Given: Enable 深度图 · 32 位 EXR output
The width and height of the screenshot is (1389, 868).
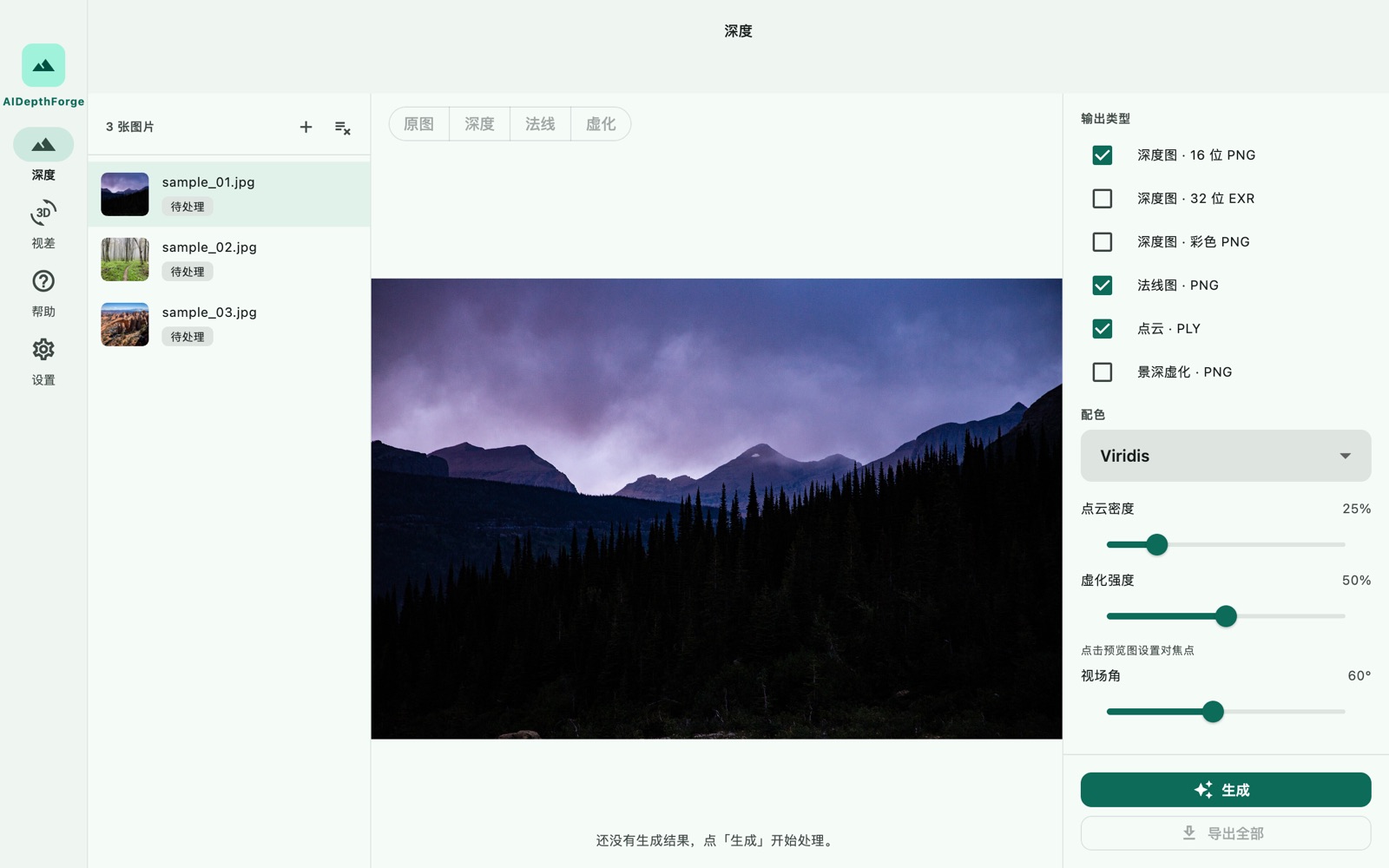Looking at the screenshot, I should 1103,199.
